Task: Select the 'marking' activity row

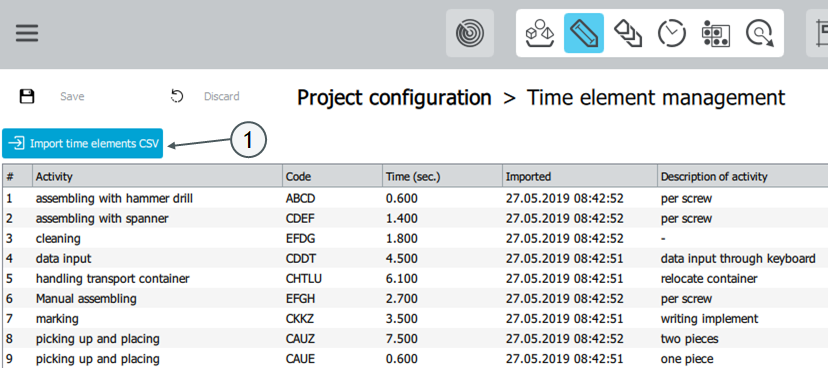Action: point(415,319)
